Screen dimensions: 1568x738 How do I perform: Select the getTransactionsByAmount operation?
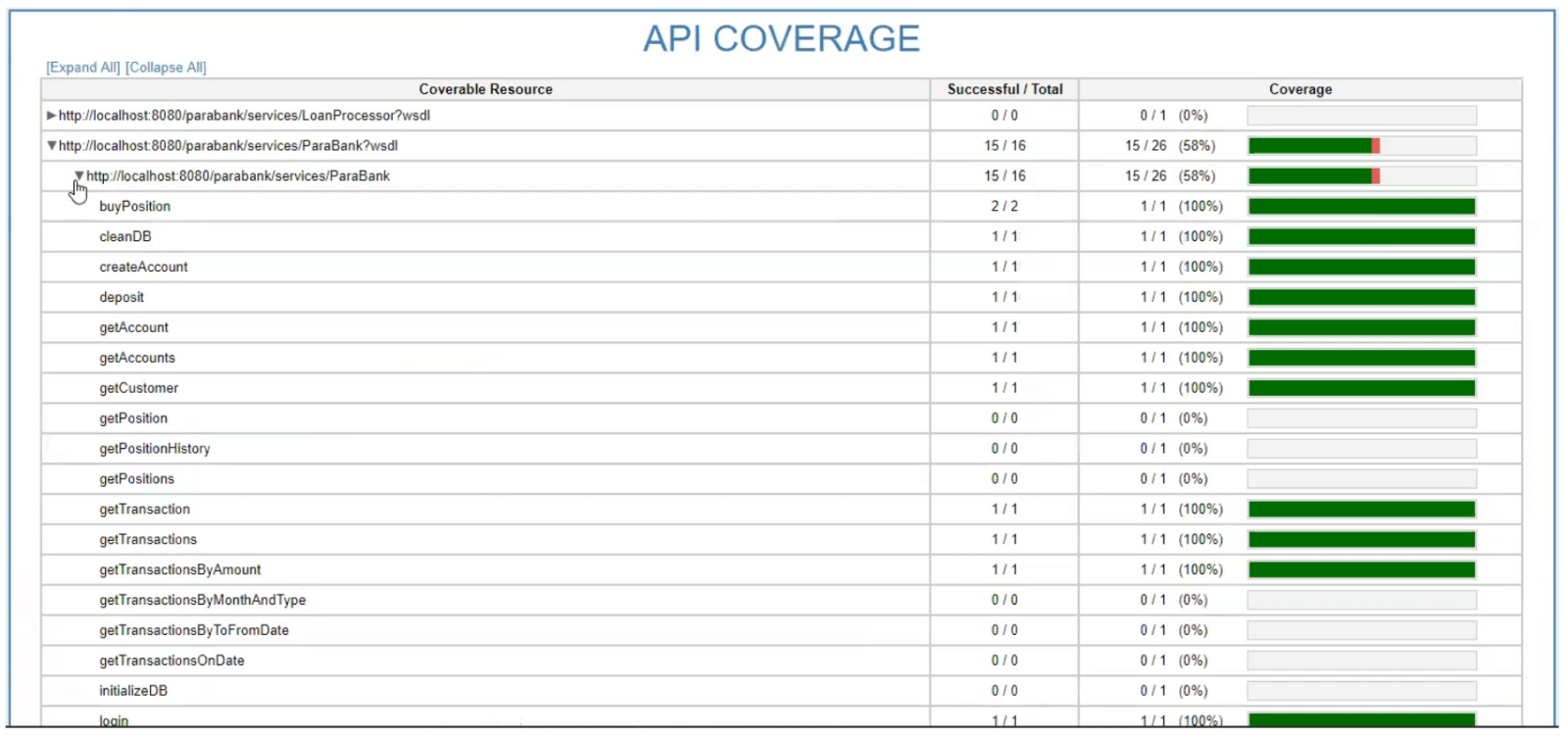180,570
